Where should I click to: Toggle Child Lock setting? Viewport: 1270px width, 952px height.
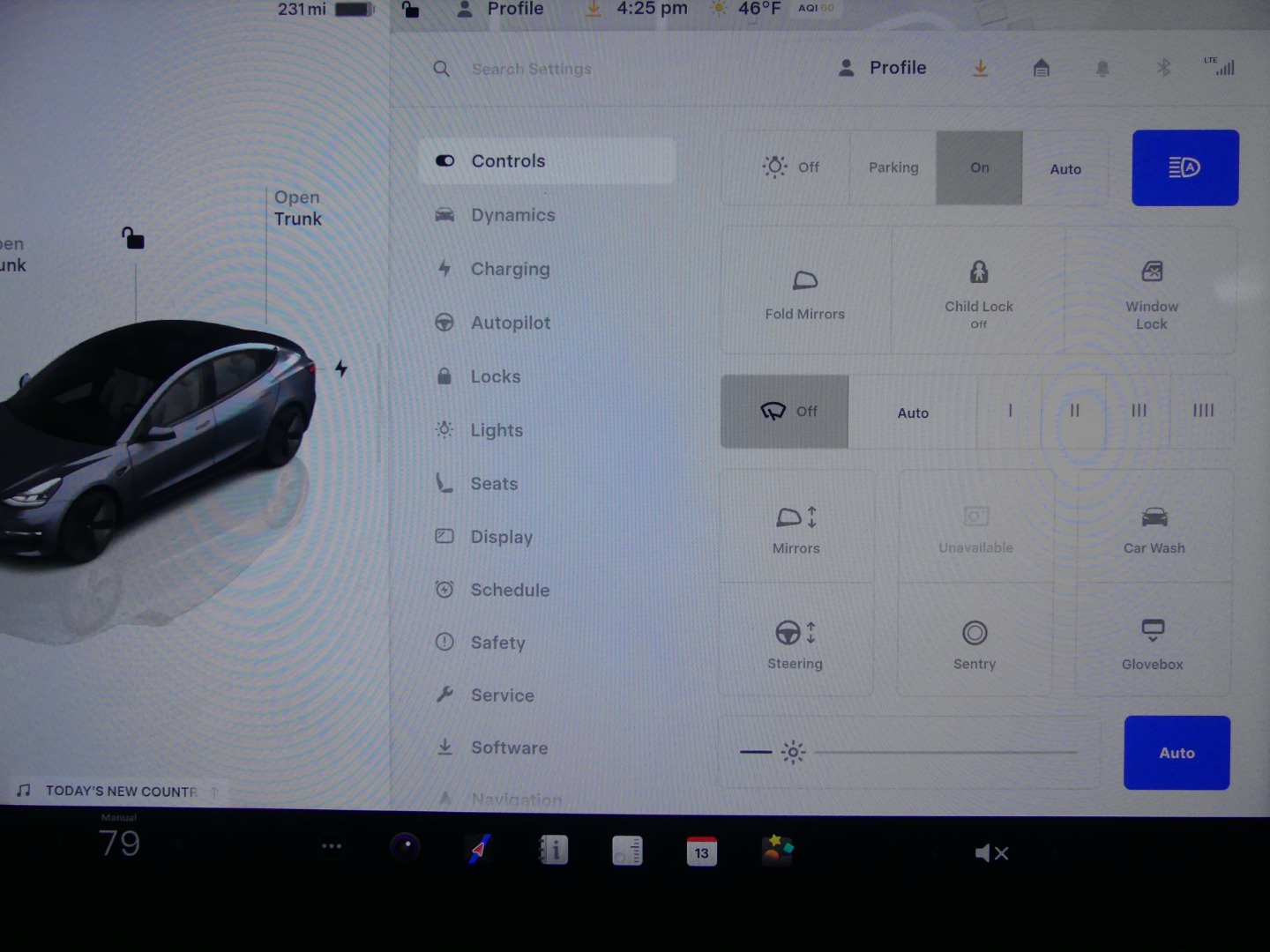pyautogui.click(x=978, y=292)
